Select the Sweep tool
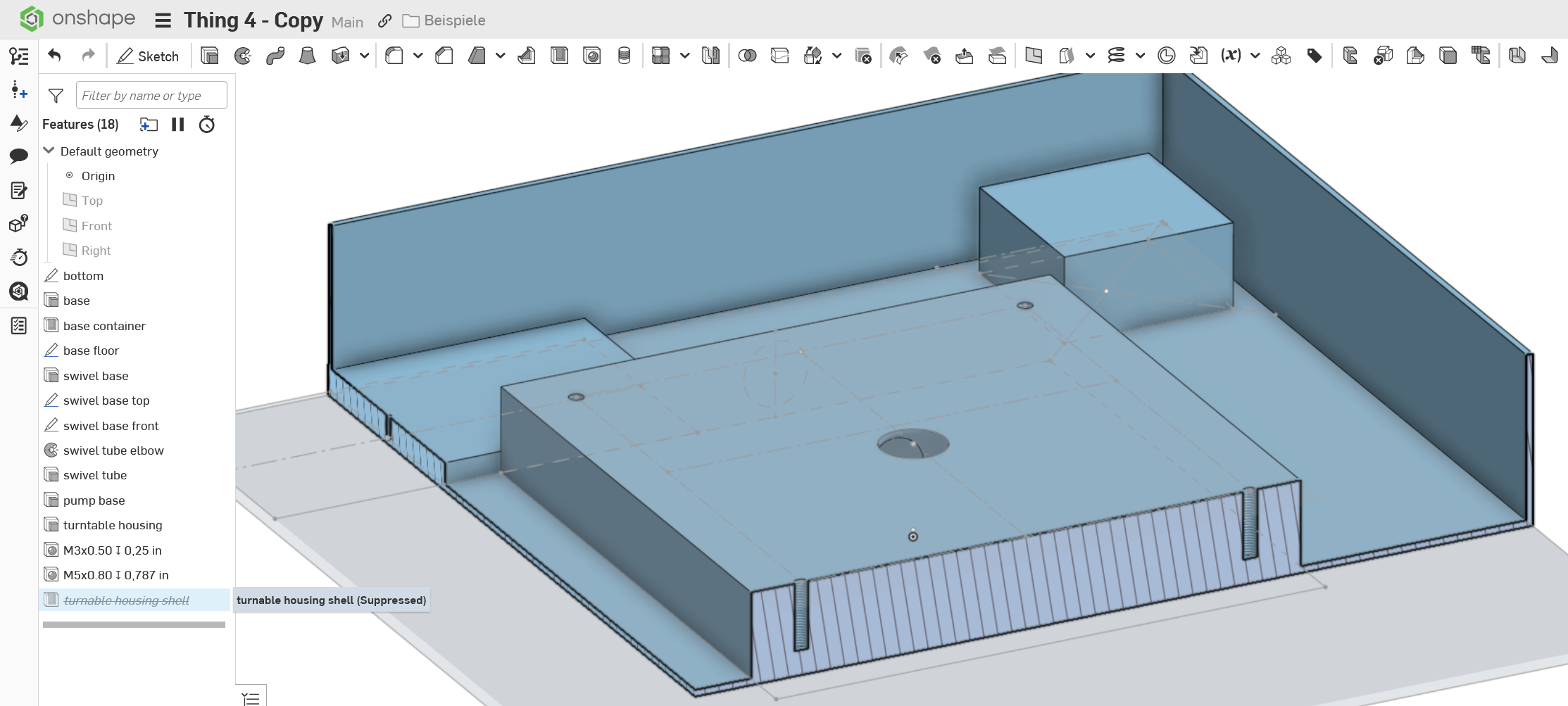 coord(275,56)
